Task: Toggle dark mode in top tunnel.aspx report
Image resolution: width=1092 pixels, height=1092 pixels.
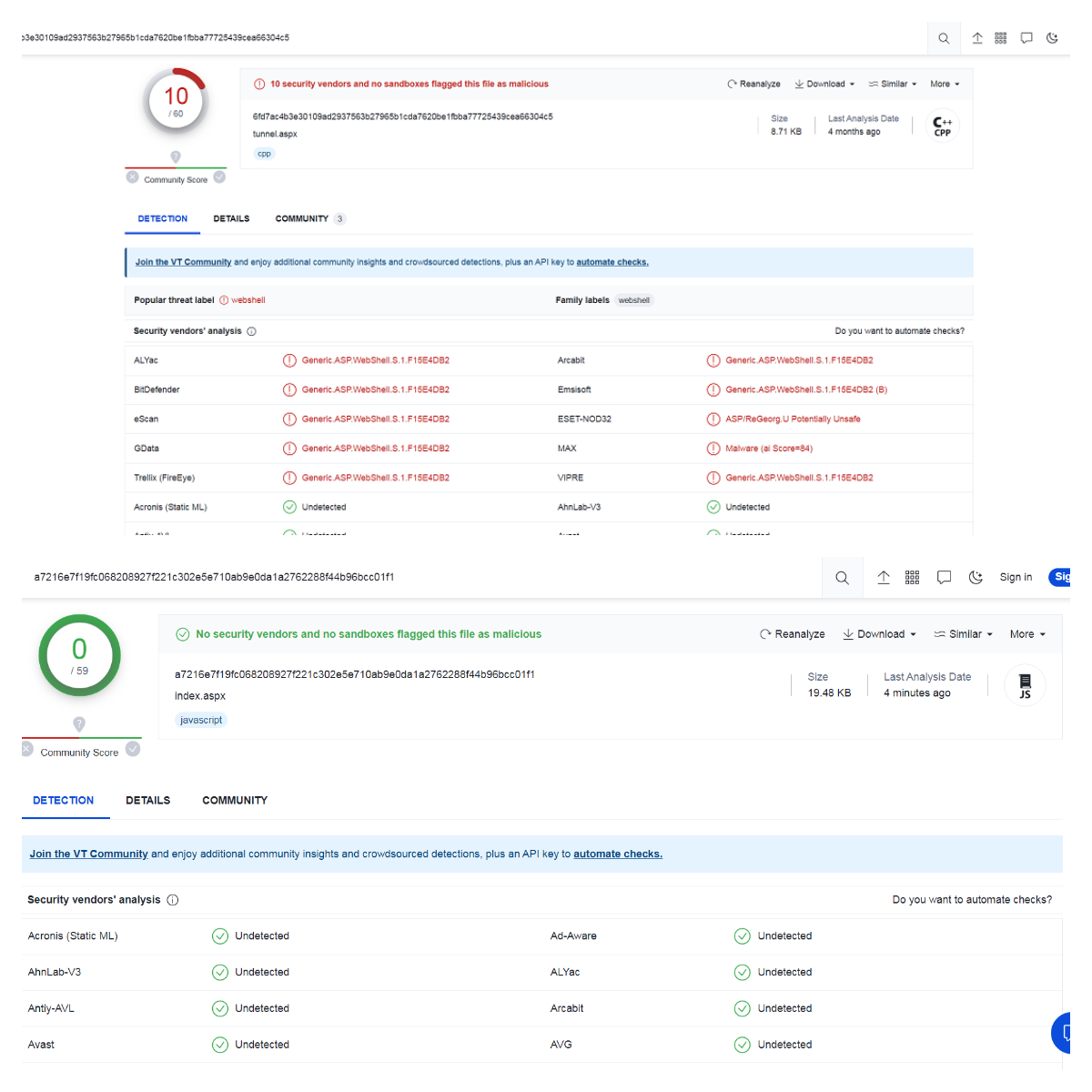Action: (1052, 38)
